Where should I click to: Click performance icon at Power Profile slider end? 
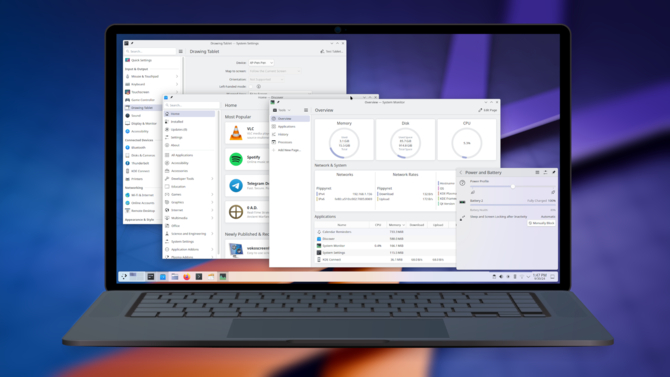553,192
